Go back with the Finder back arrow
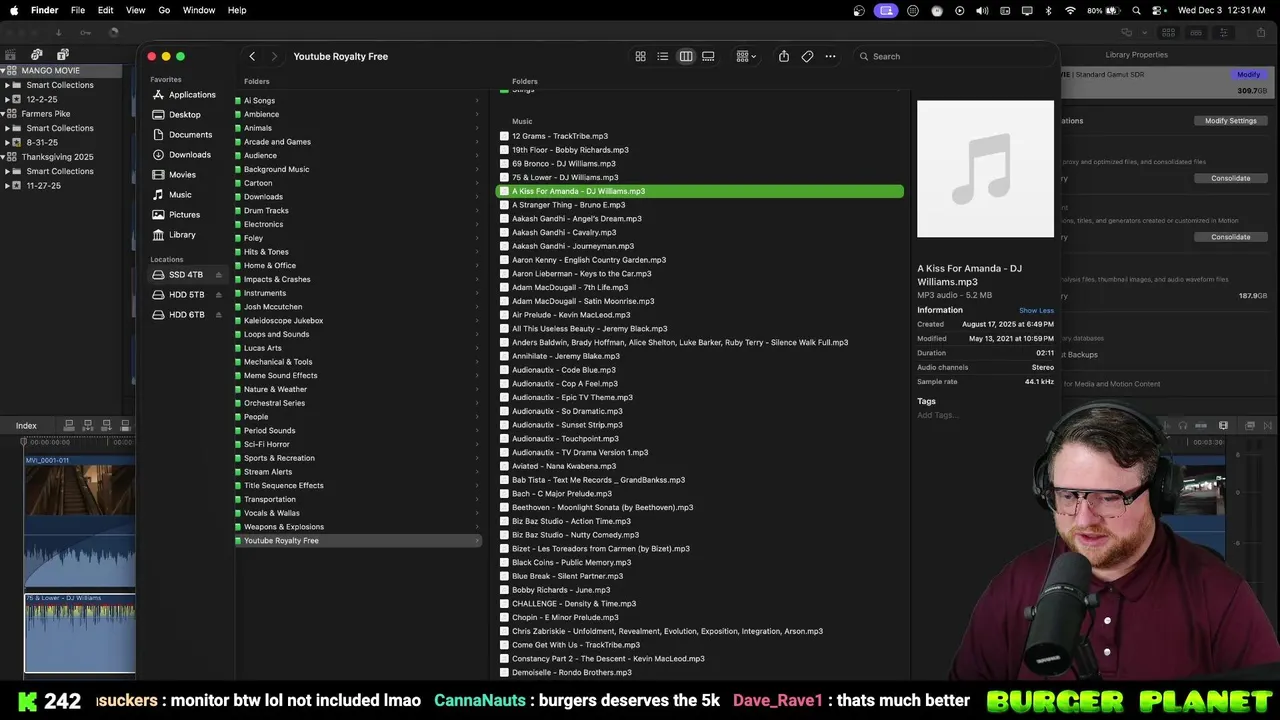Image resolution: width=1280 pixels, height=720 pixels. pos(252,56)
